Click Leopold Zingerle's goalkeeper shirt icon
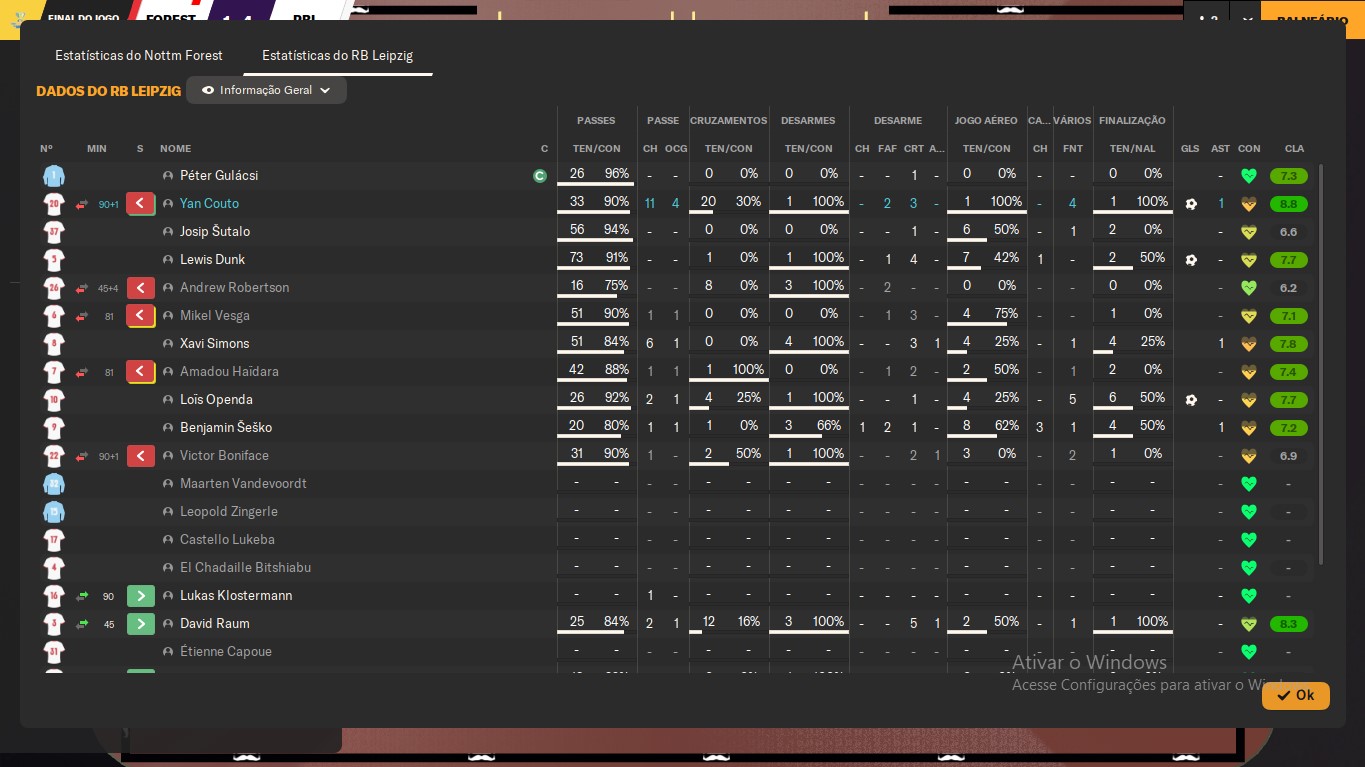The image size is (1365, 767). click(x=54, y=512)
